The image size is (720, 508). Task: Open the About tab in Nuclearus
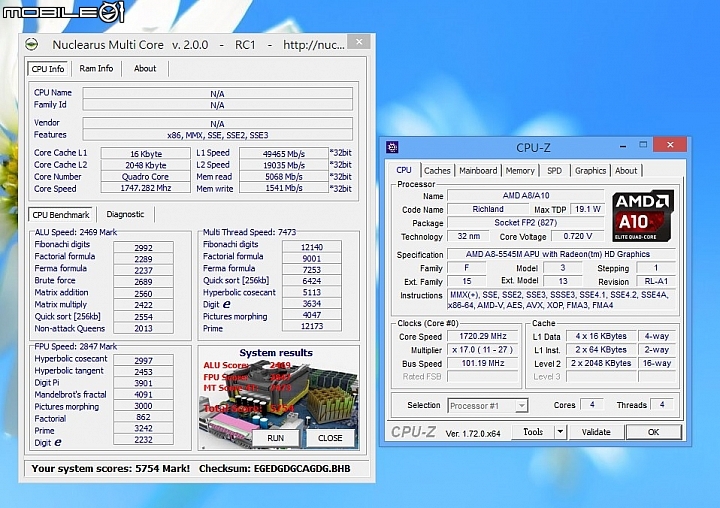click(145, 68)
